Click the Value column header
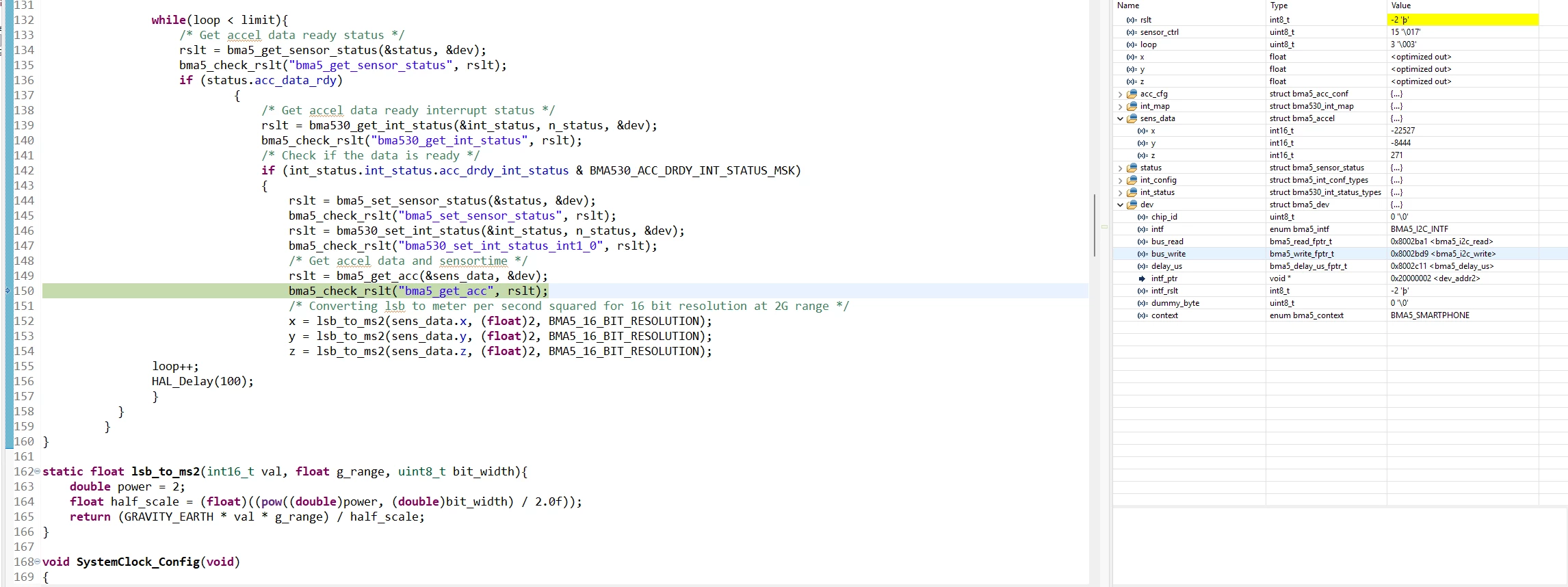 (1463, 5)
